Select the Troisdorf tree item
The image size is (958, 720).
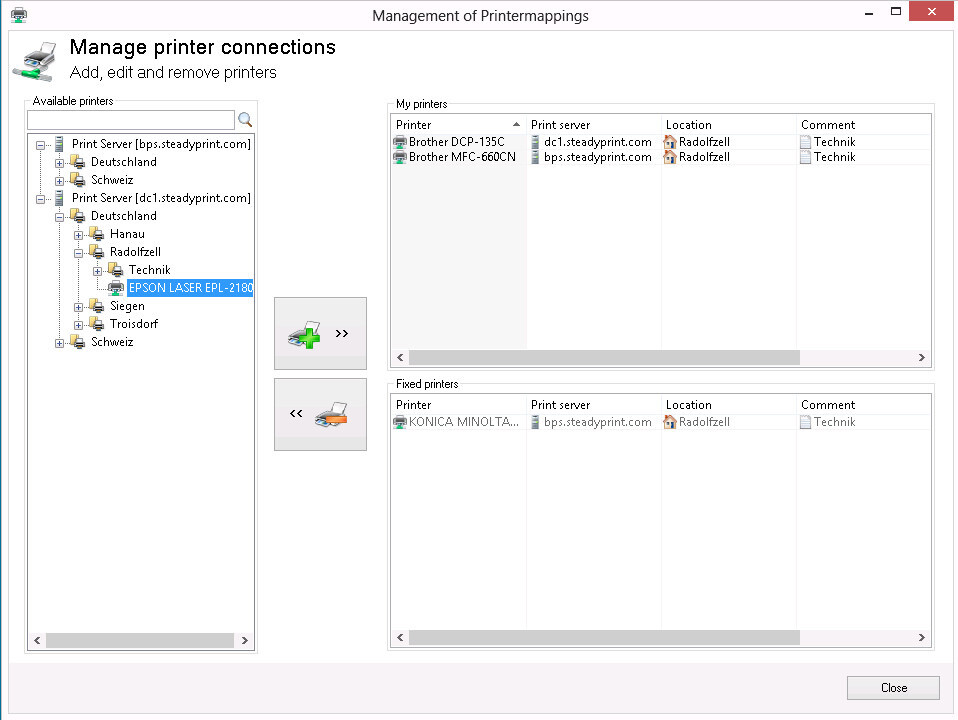[134, 324]
